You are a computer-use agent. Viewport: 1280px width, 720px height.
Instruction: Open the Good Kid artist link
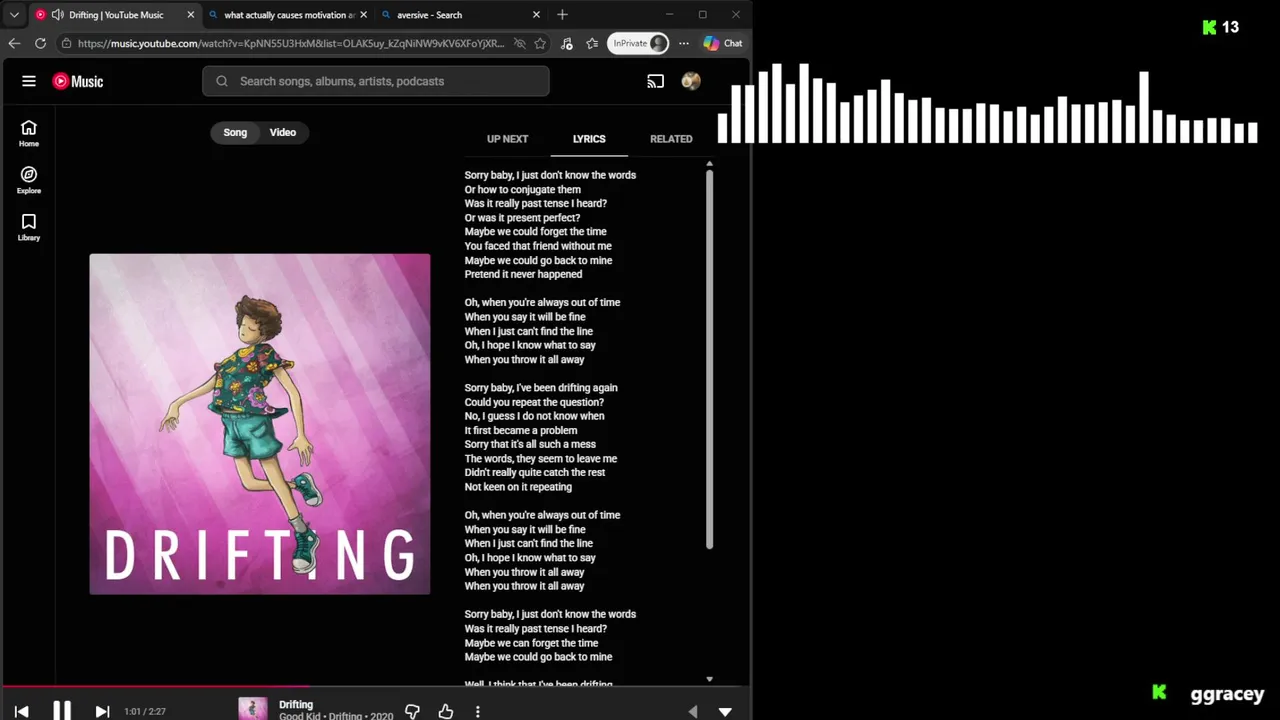(x=300, y=716)
